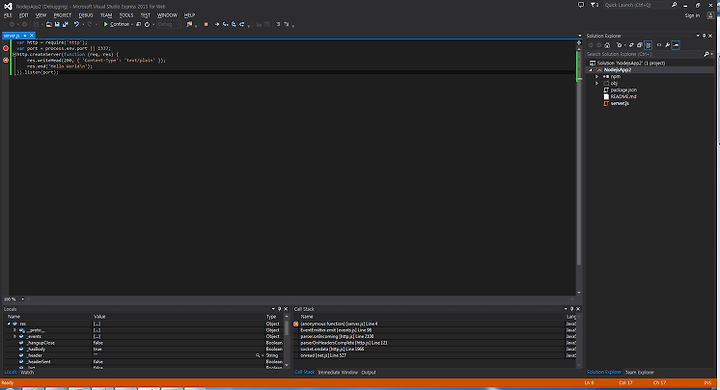The image size is (720, 390).
Task: Click the Save All icon
Action: 65,24
